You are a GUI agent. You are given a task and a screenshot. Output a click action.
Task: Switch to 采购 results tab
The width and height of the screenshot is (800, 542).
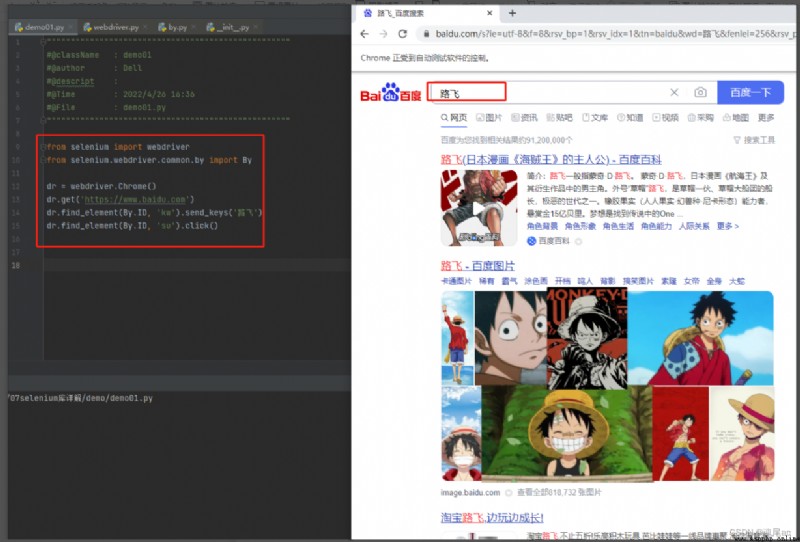point(701,118)
